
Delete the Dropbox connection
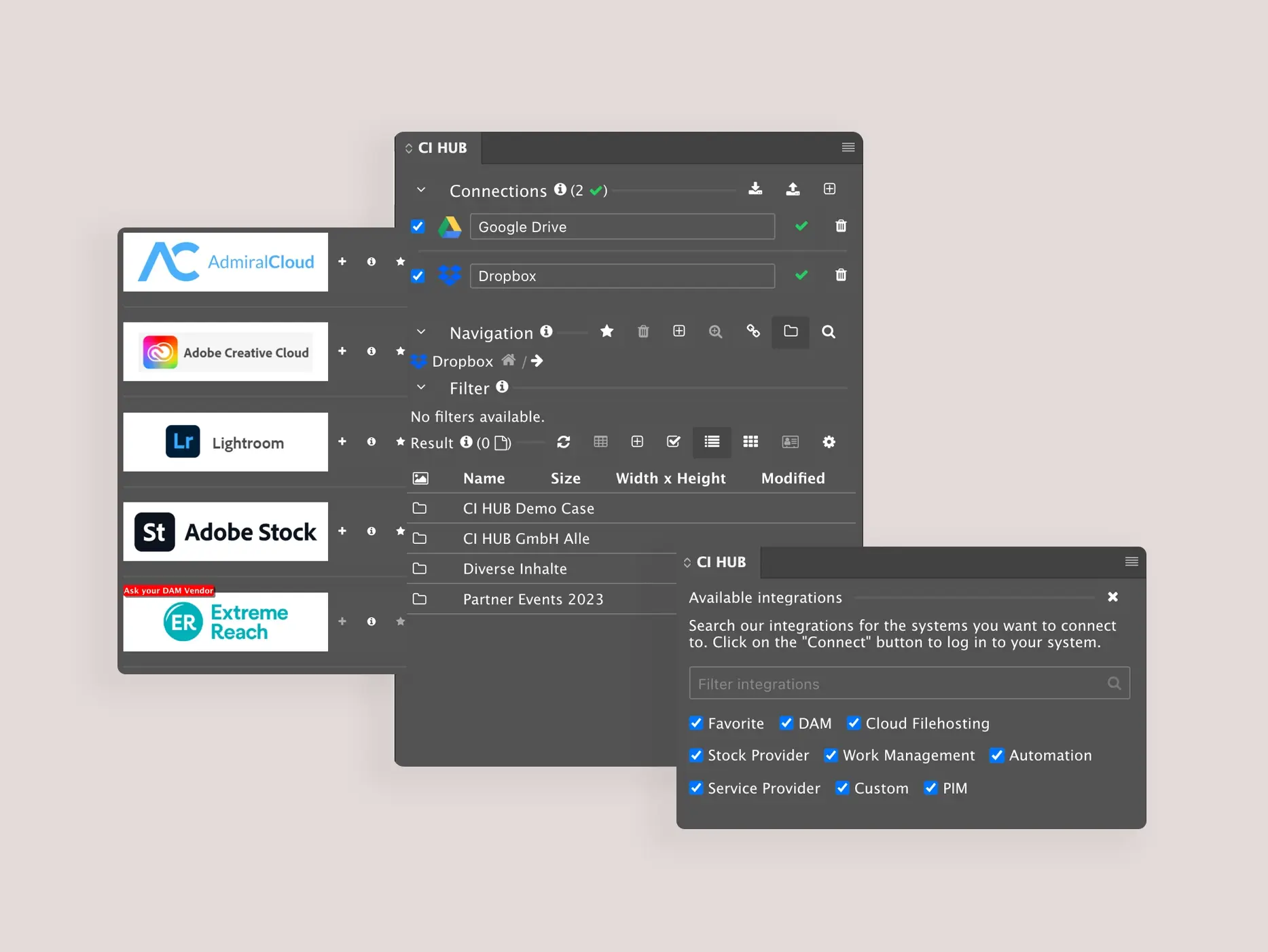(841, 275)
